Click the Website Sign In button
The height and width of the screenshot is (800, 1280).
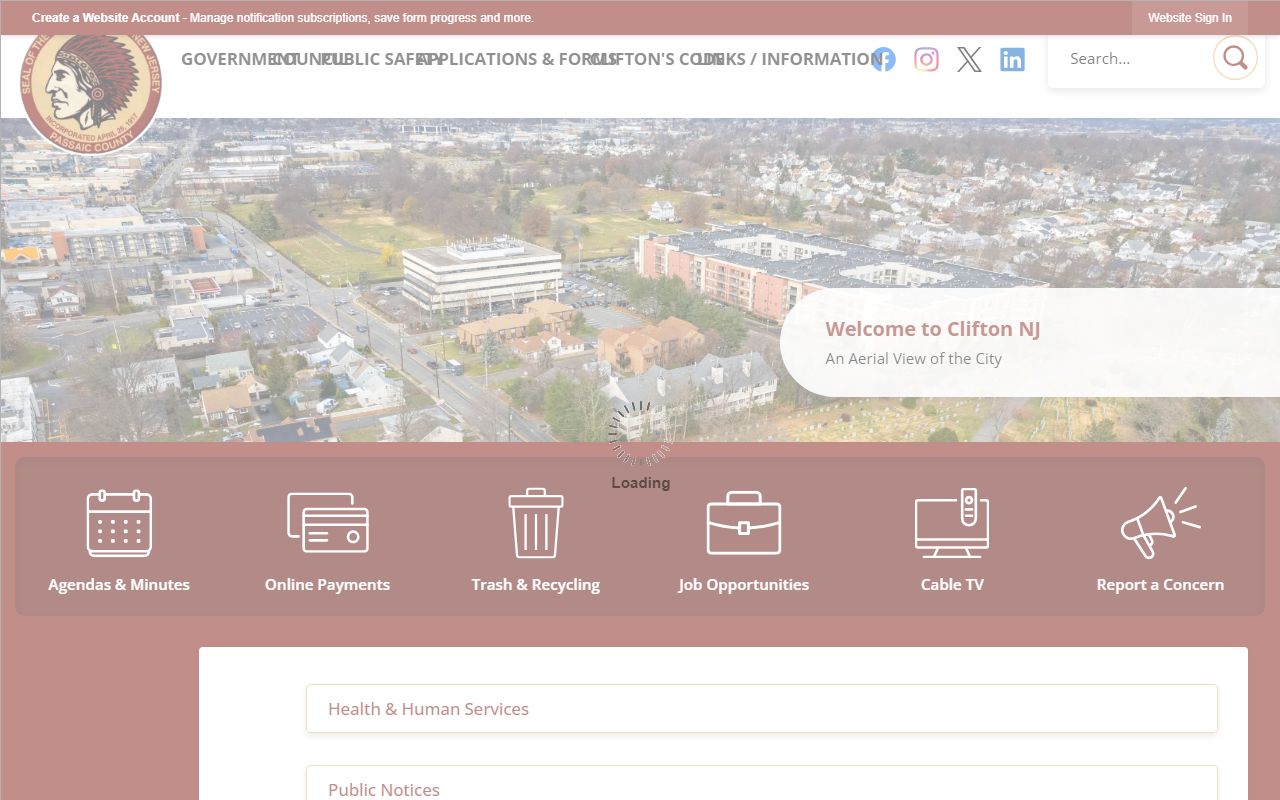click(x=1190, y=18)
